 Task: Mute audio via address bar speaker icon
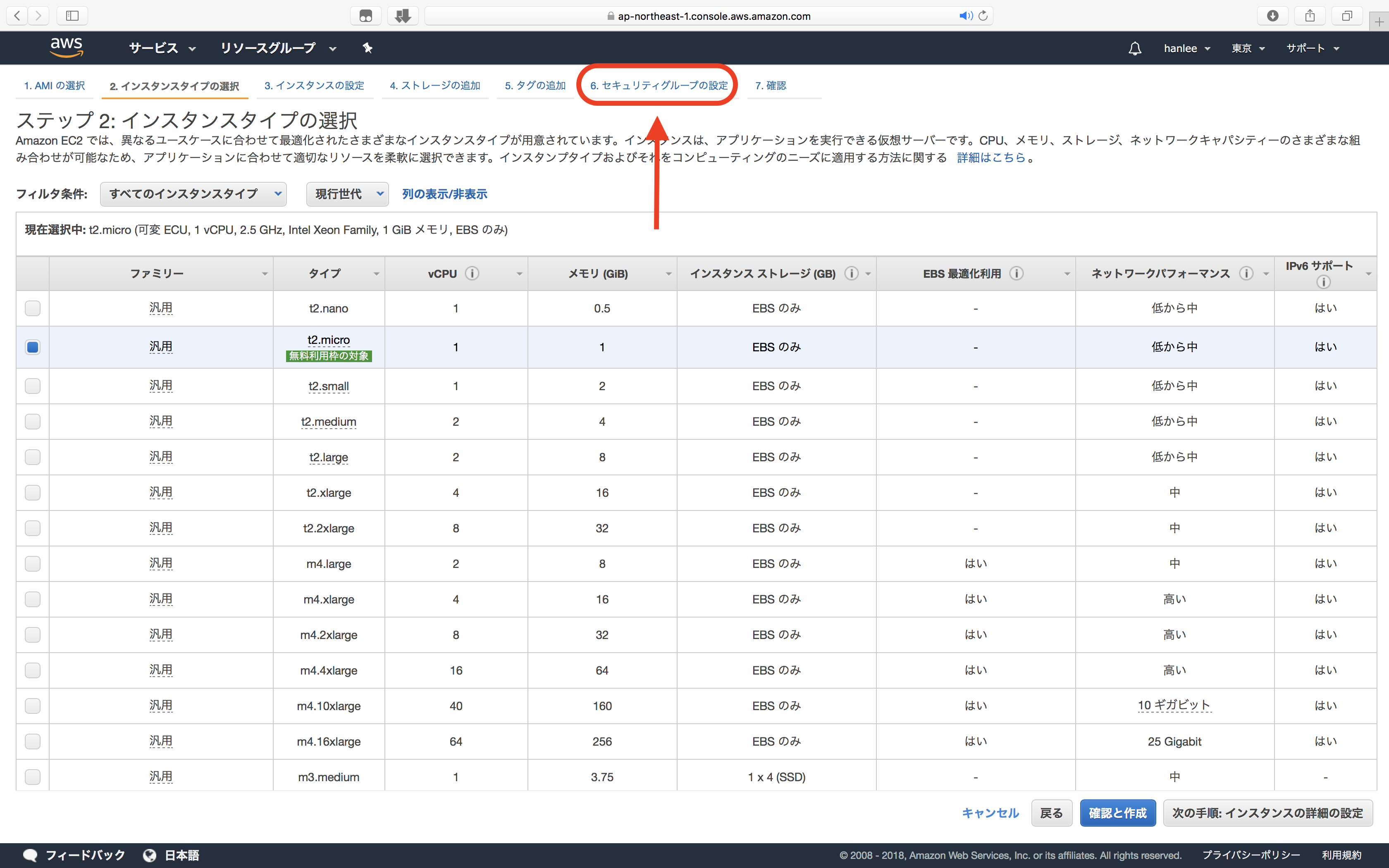pos(965,16)
